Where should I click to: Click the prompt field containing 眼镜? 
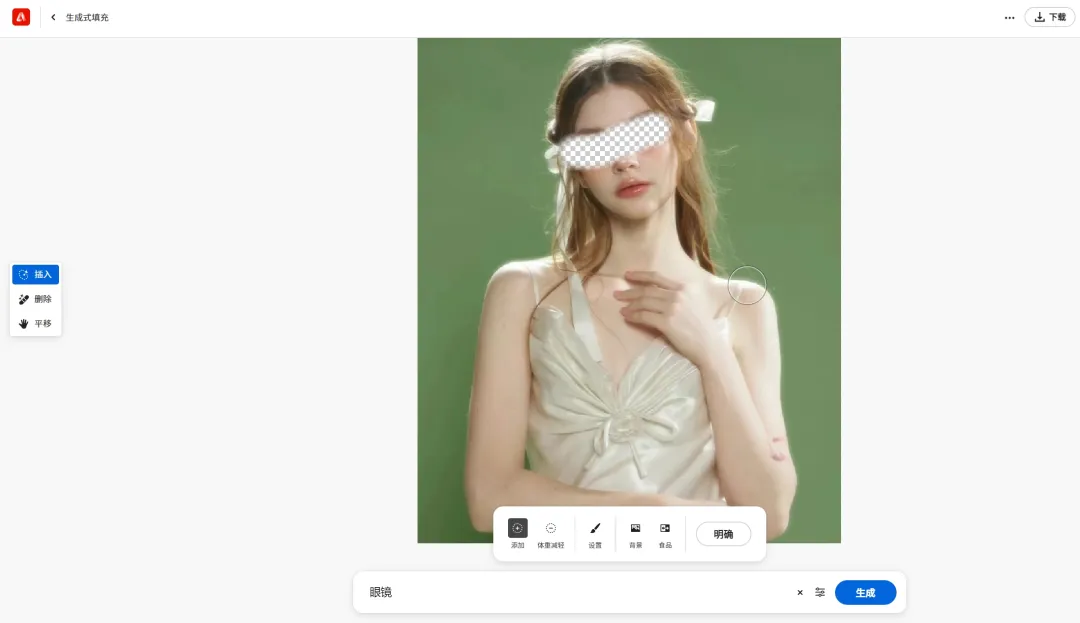570,593
